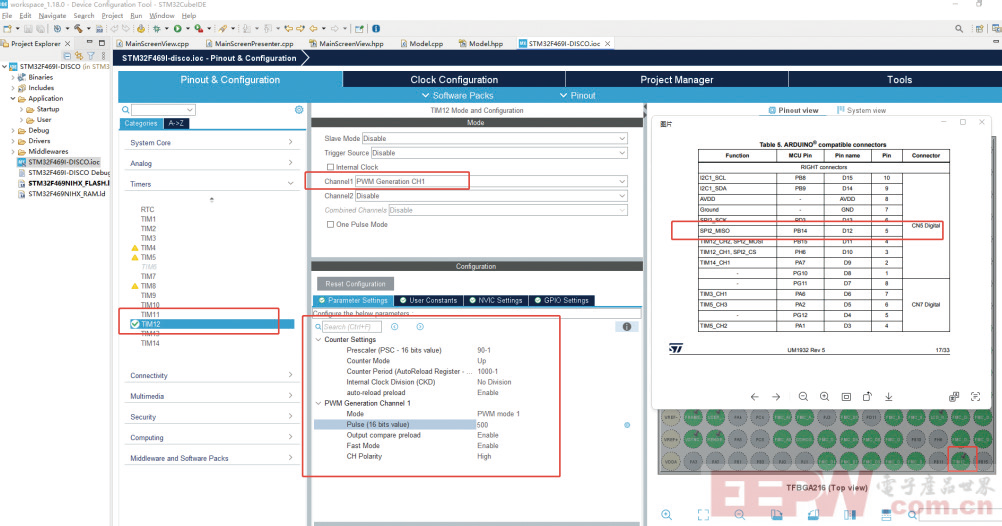The image size is (1002, 526).
Task: Click the green Run button in the toolbar
Action: [178, 29]
